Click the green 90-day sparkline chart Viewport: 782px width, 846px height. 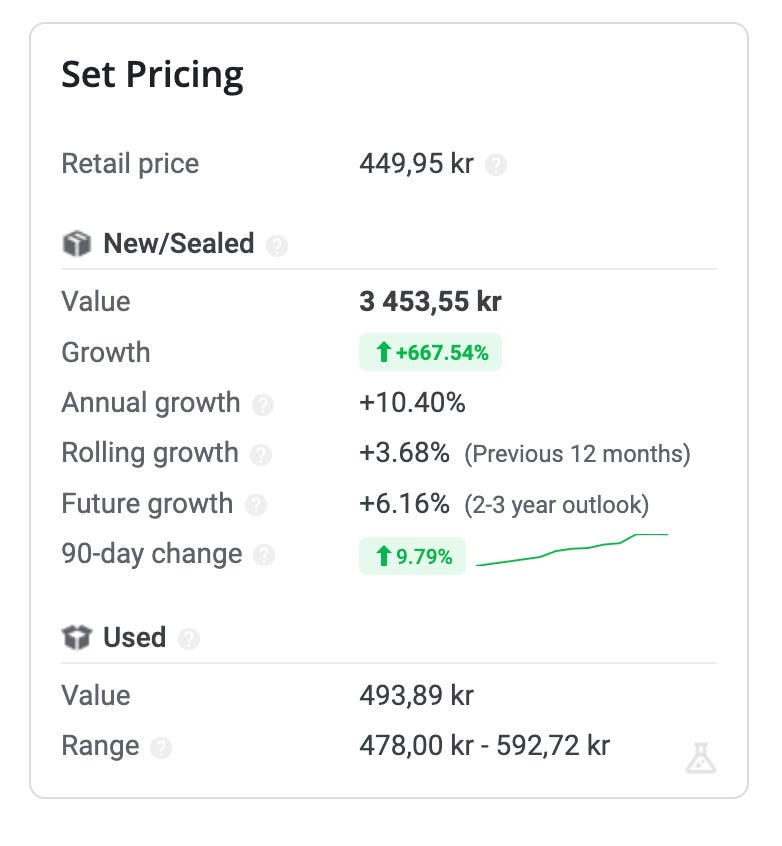click(572, 550)
